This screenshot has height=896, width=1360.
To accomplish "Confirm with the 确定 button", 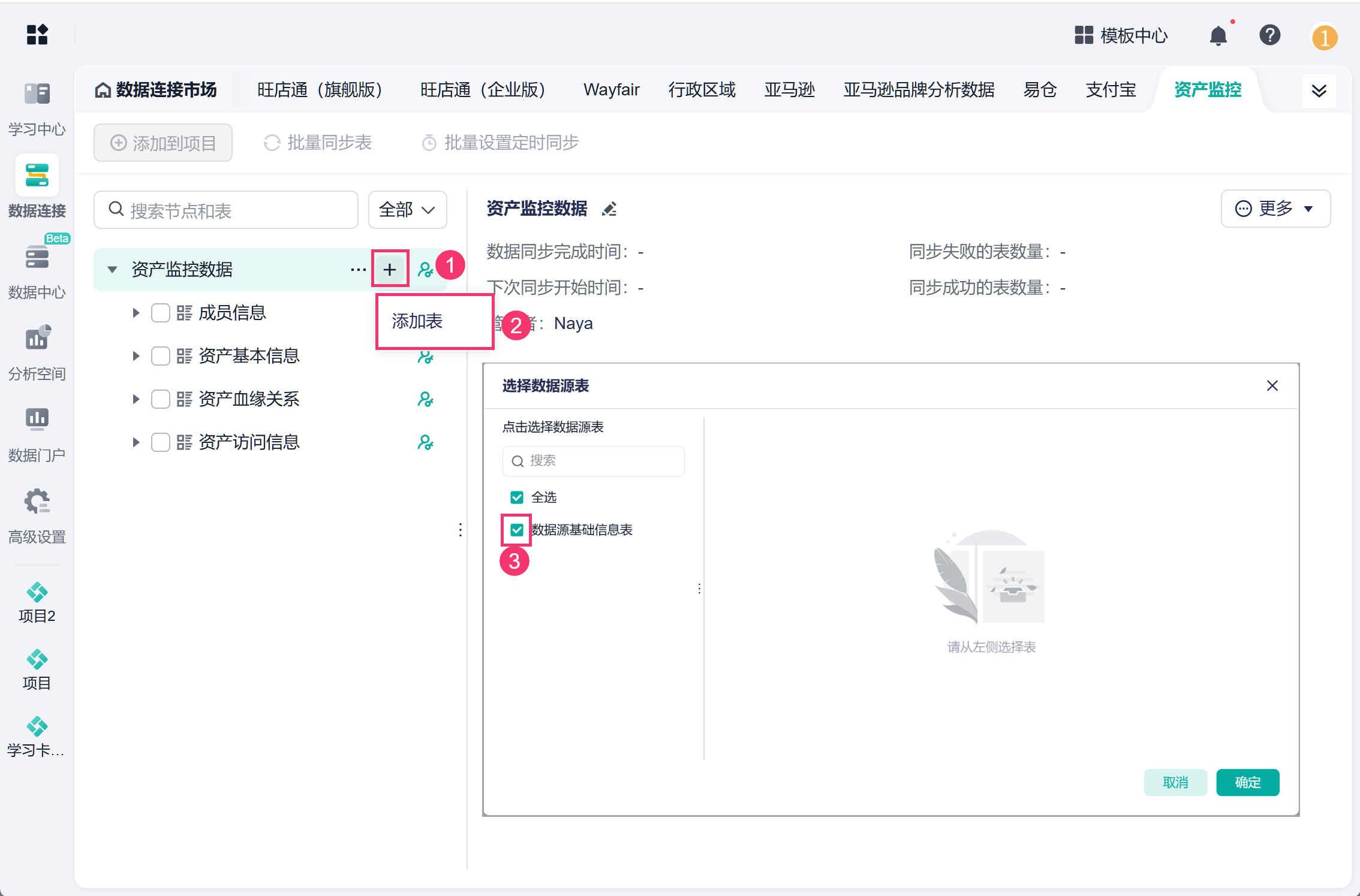I will 1248,782.
